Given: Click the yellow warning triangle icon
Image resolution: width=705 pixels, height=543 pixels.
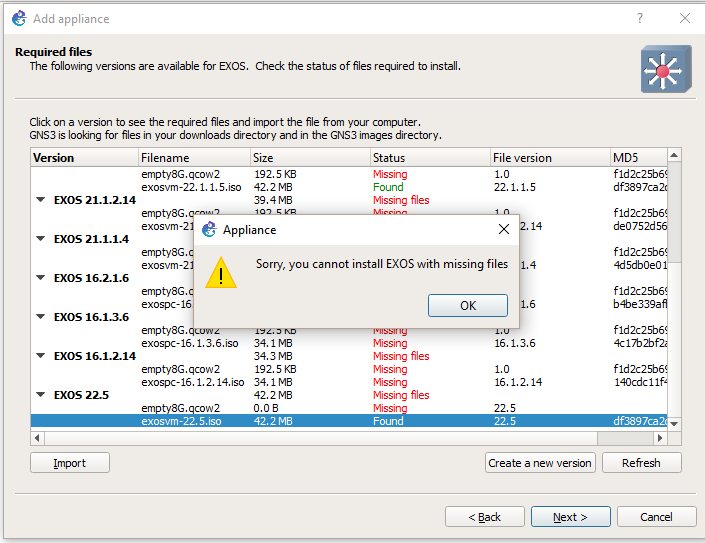Looking at the screenshot, I should [221, 273].
